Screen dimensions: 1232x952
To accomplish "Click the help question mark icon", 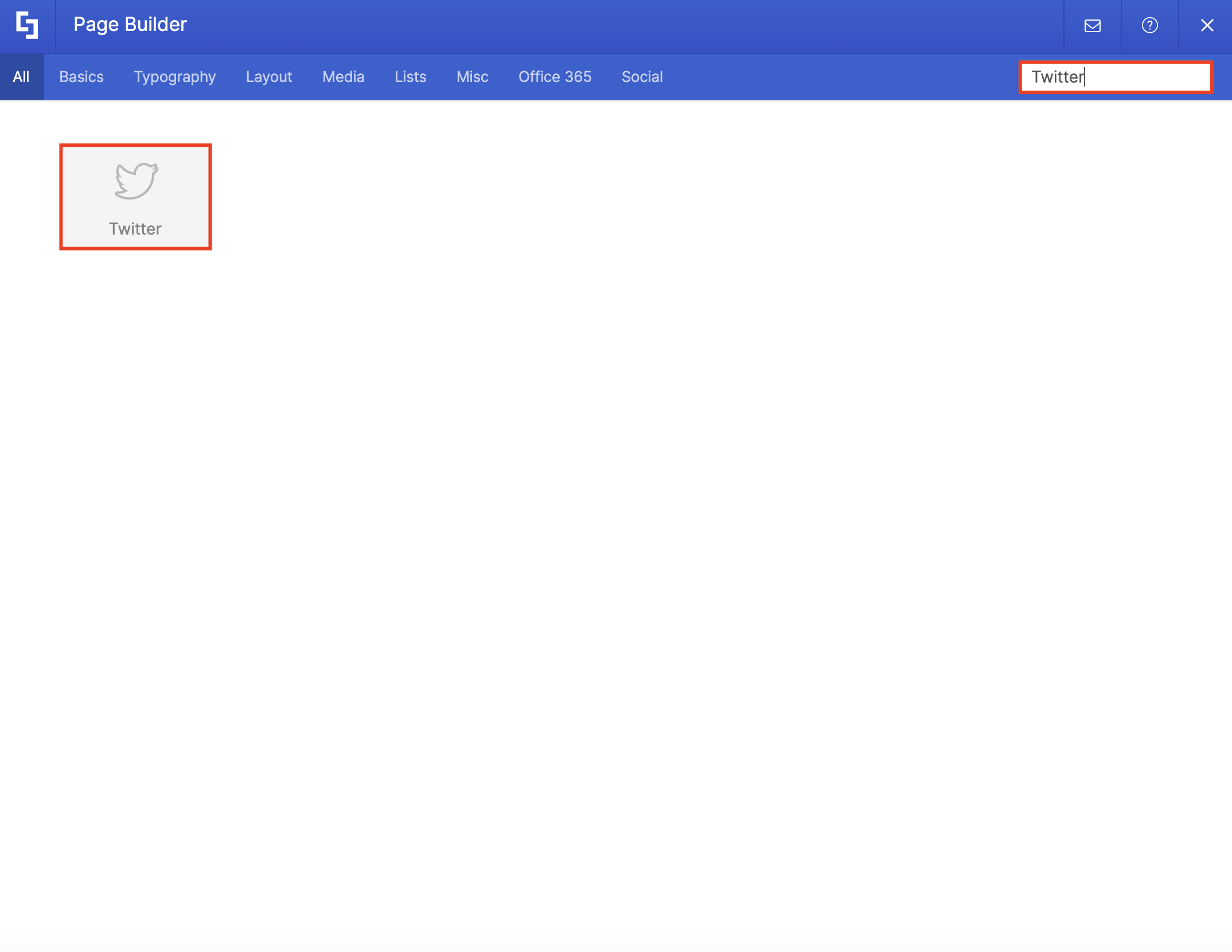I will point(1149,26).
